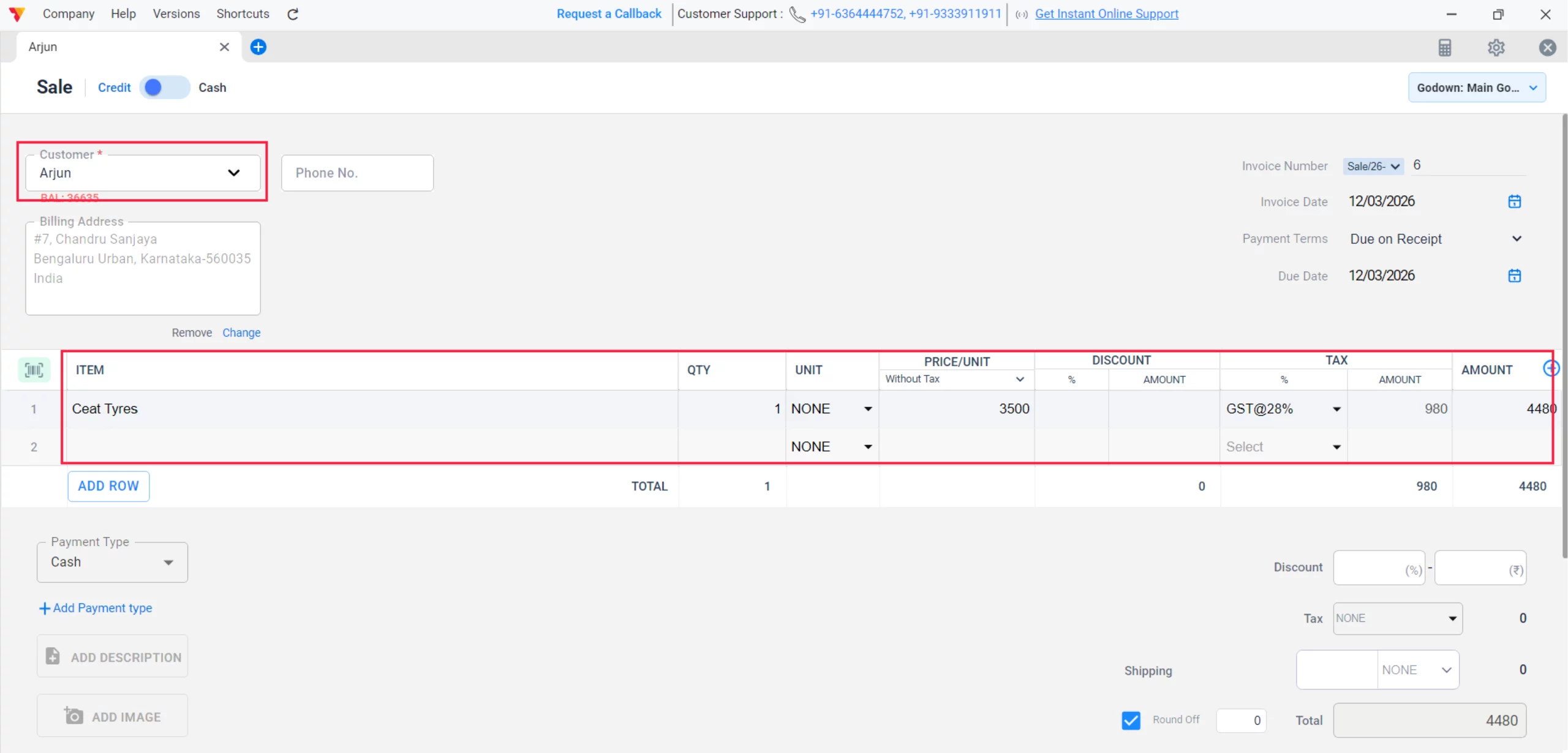Open Payment Terms dropdown
Viewport: 1568px width, 753px height.
pyautogui.click(x=1516, y=239)
